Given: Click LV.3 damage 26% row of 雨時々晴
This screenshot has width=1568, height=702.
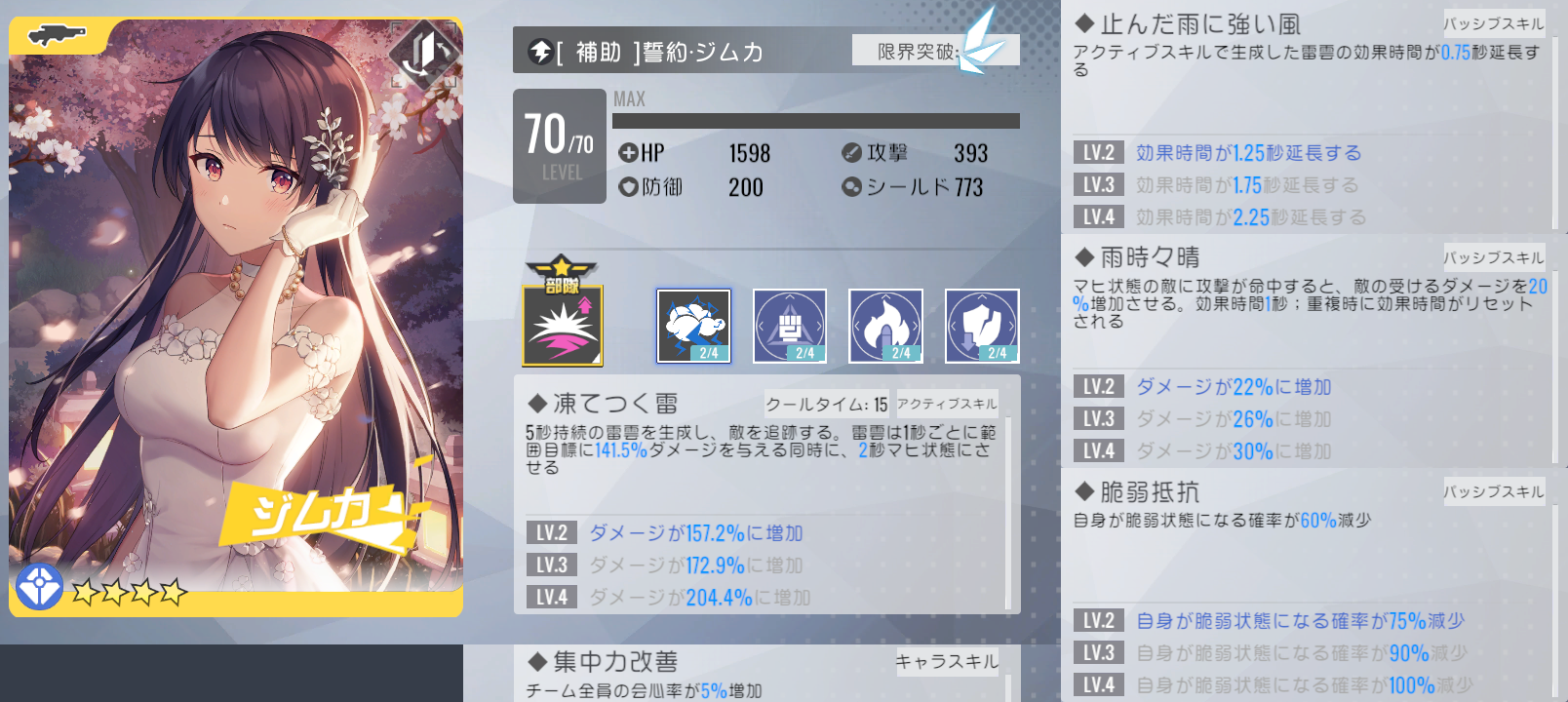Looking at the screenshot, I should pyautogui.click(x=1307, y=419).
